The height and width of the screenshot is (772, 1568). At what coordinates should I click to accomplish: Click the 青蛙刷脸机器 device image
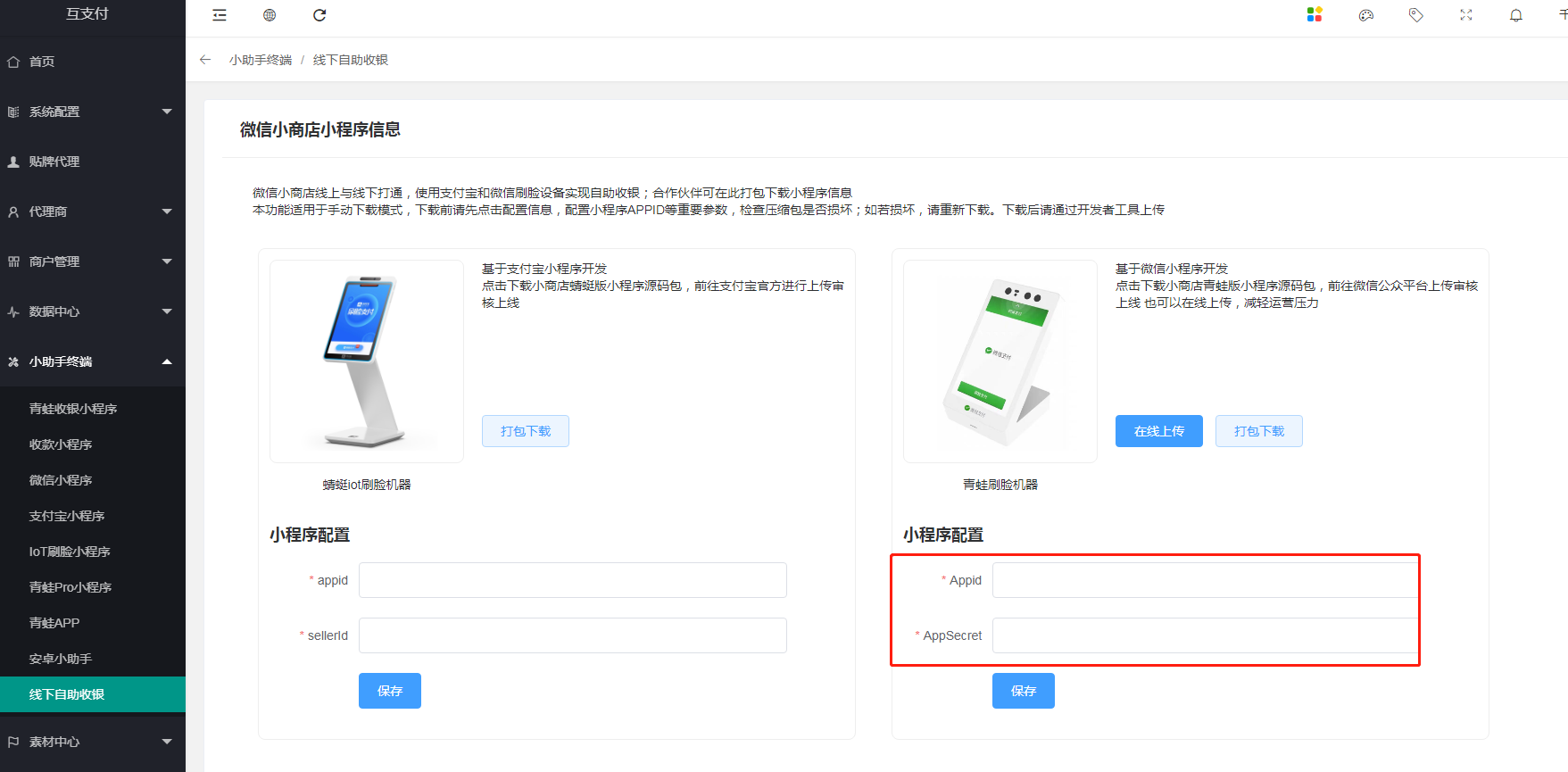pyautogui.click(x=1000, y=361)
